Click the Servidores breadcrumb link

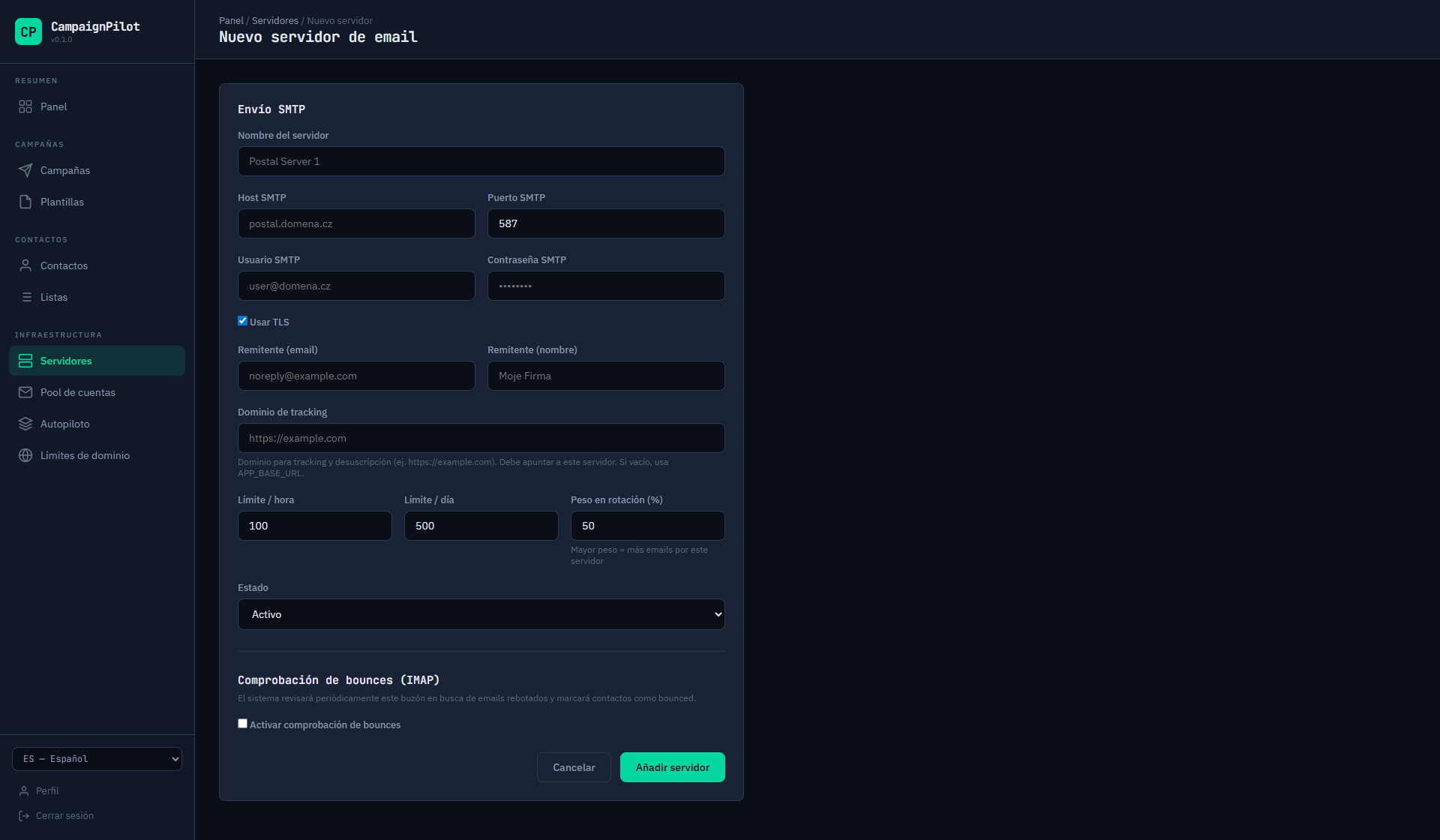point(275,20)
